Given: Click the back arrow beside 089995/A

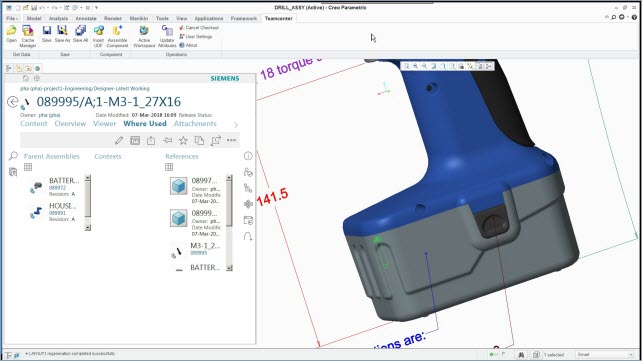Looking at the screenshot, I should [13, 102].
